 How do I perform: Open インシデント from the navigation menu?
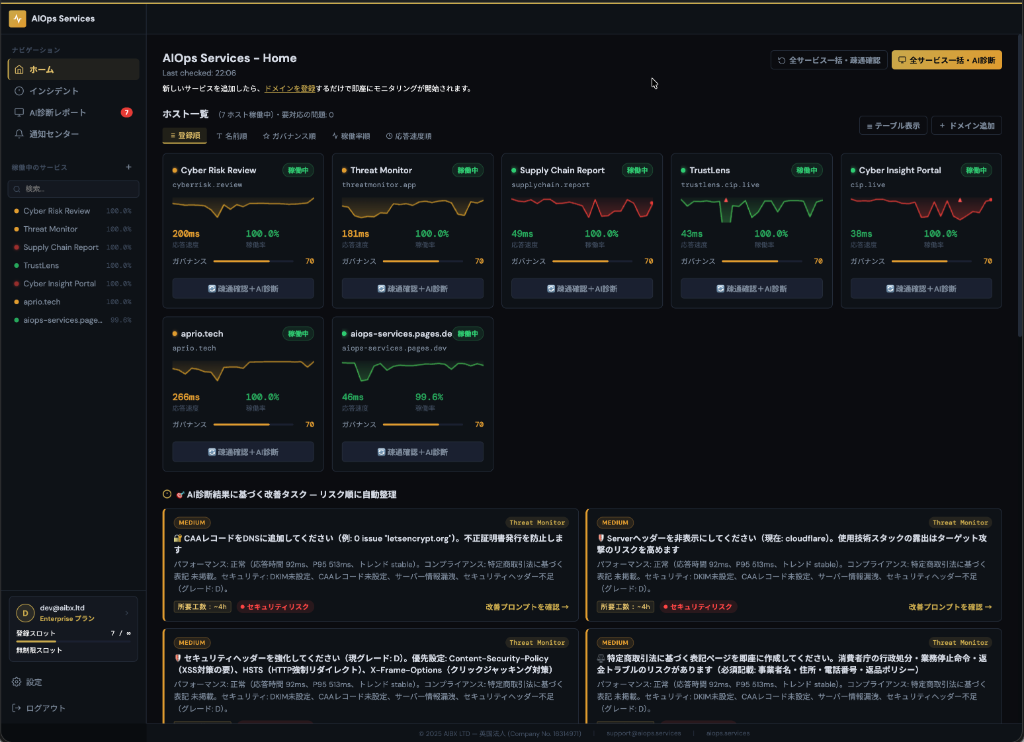coord(54,91)
